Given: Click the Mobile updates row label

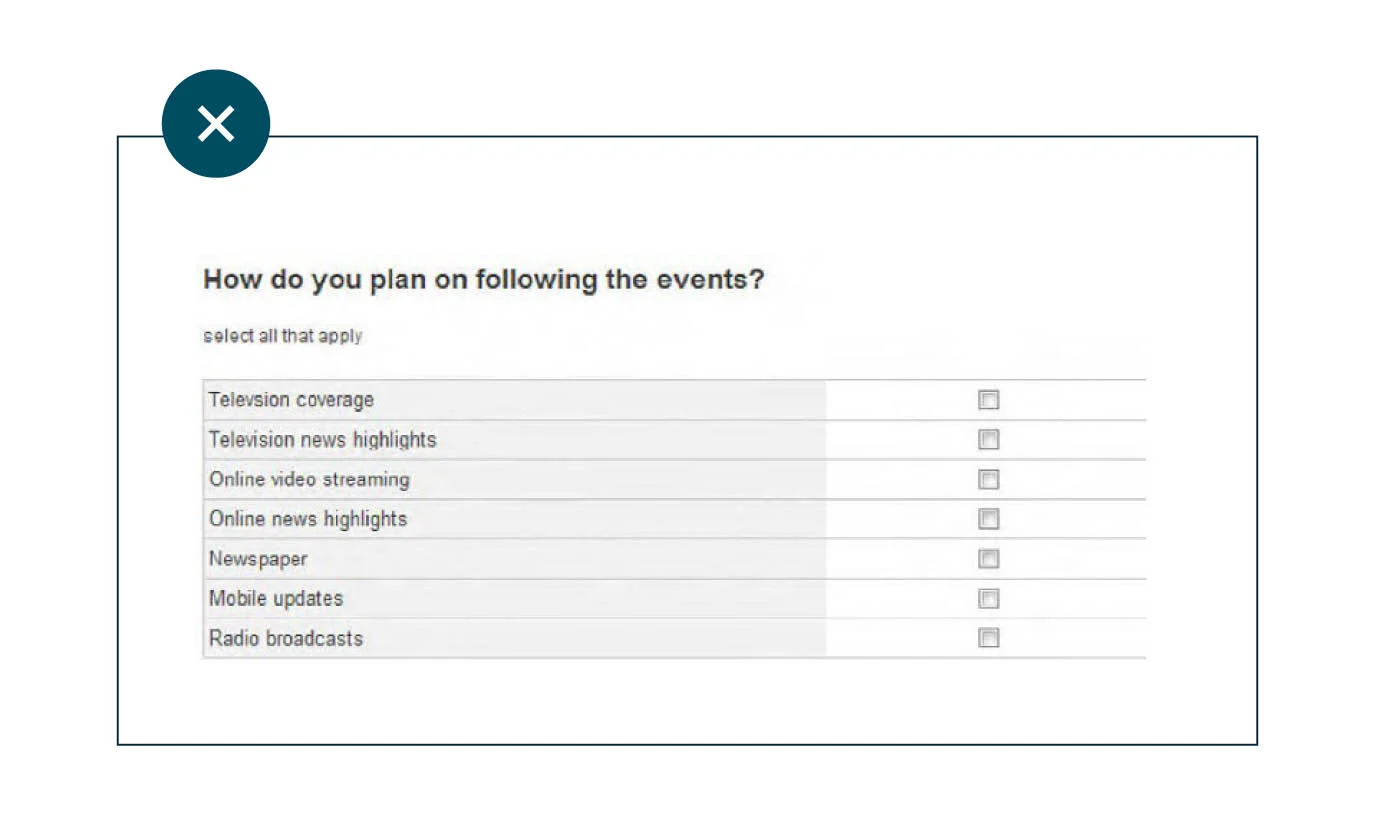Looking at the screenshot, I should 276,598.
